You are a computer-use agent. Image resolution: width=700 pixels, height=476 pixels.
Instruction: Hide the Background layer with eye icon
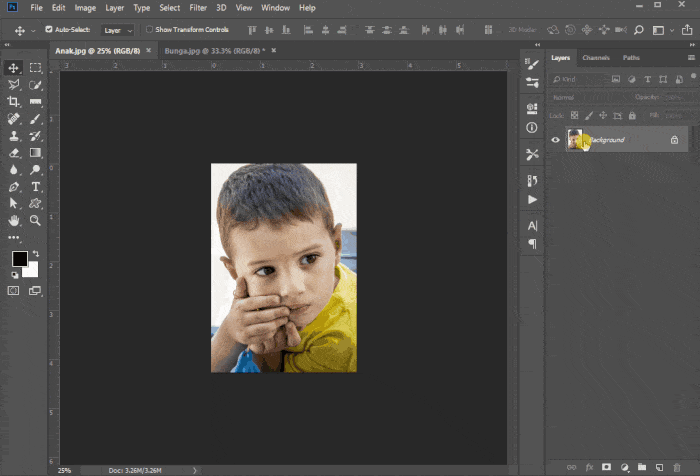[555, 140]
